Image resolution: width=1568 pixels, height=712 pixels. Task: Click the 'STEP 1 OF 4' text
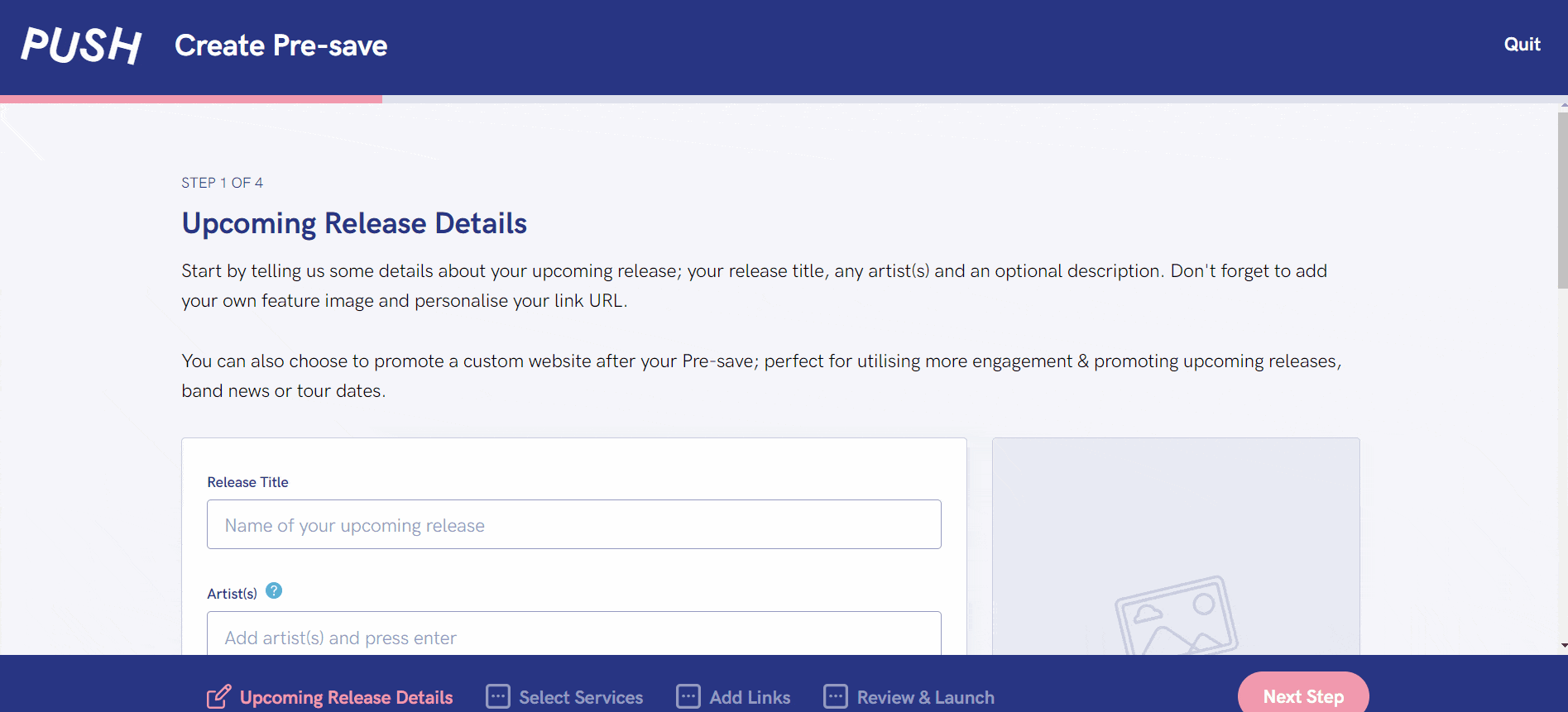click(x=222, y=183)
